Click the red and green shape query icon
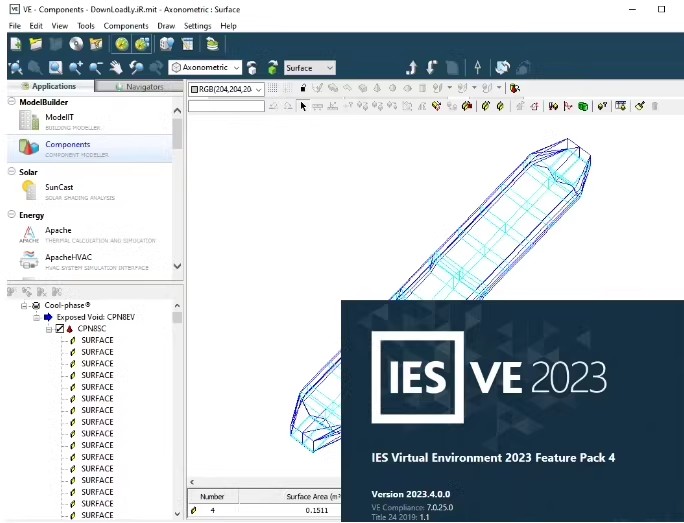This screenshot has width=684, height=523. click(515, 88)
